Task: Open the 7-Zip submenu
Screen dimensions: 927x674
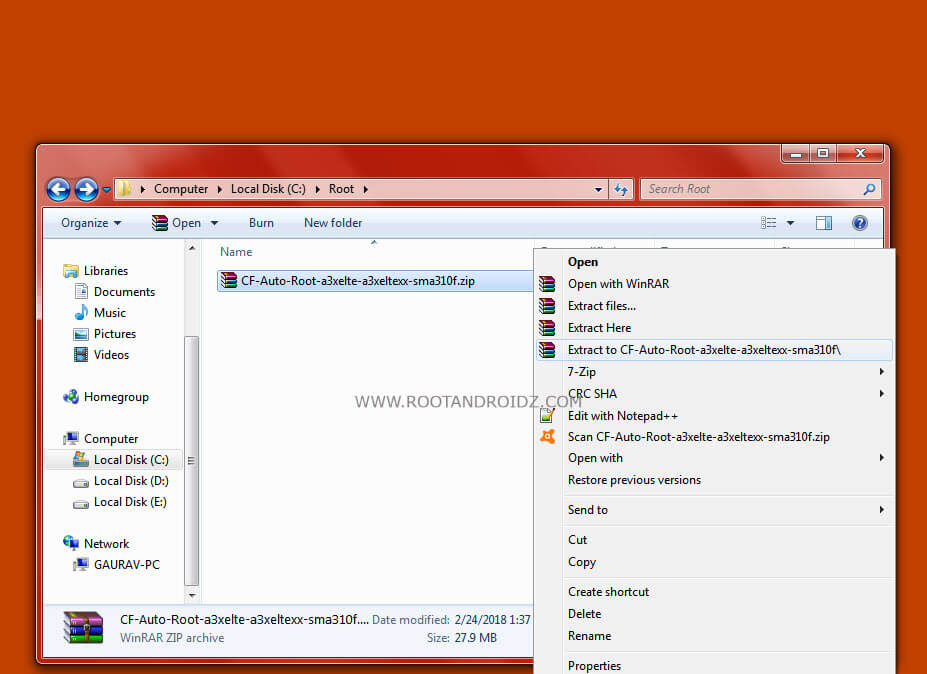Action: coord(714,372)
